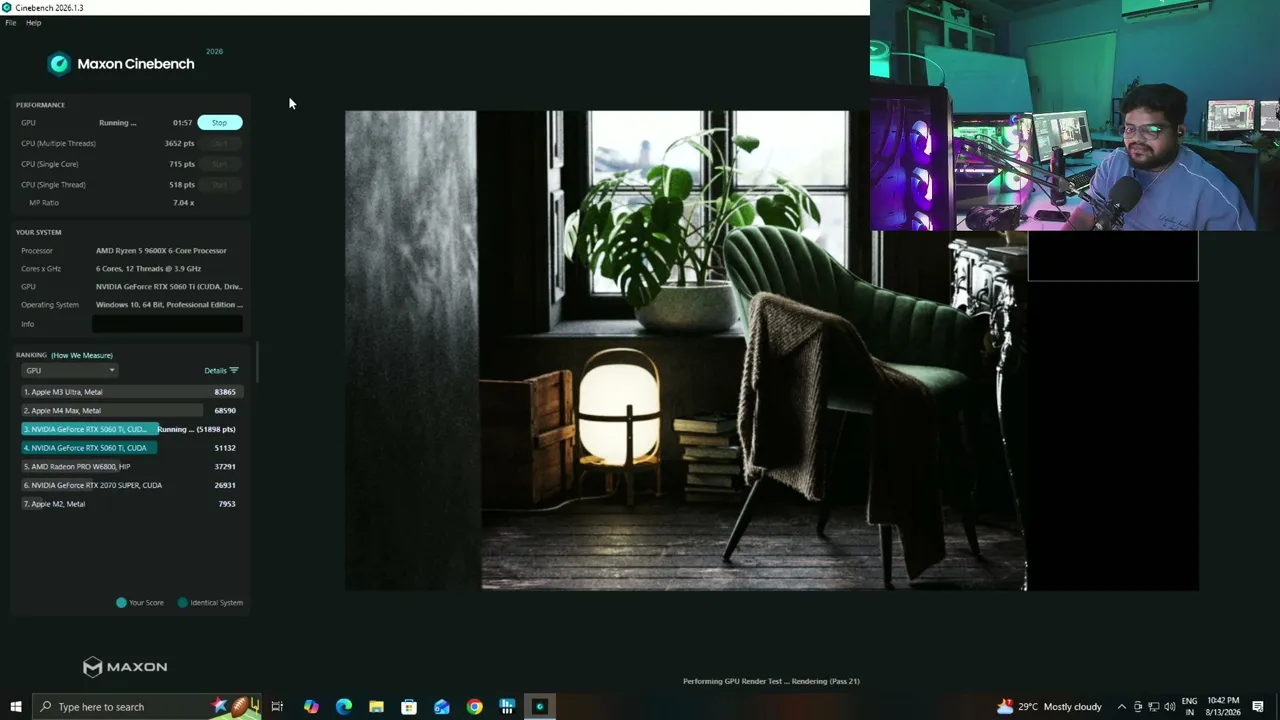This screenshot has height=720, width=1280.
Task: Click the Cinebench taskbar icon
Action: 540,707
